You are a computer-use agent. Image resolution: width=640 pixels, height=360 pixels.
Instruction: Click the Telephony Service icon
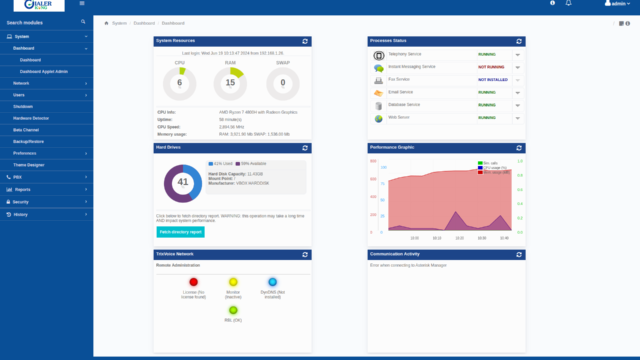point(379,55)
